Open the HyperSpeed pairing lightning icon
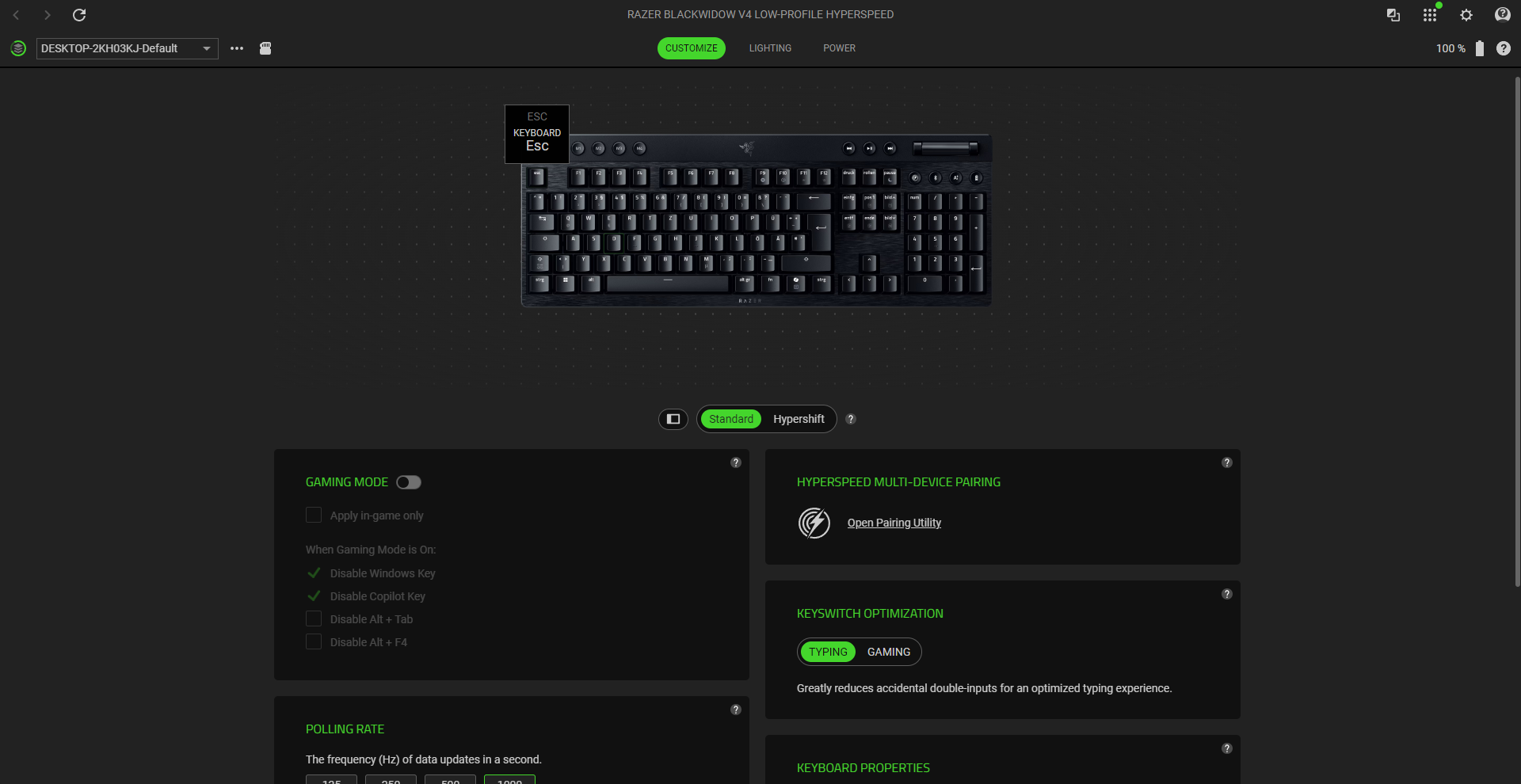The height and width of the screenshot is (784, 1521). pyautogui.click(x=814, y=523)
